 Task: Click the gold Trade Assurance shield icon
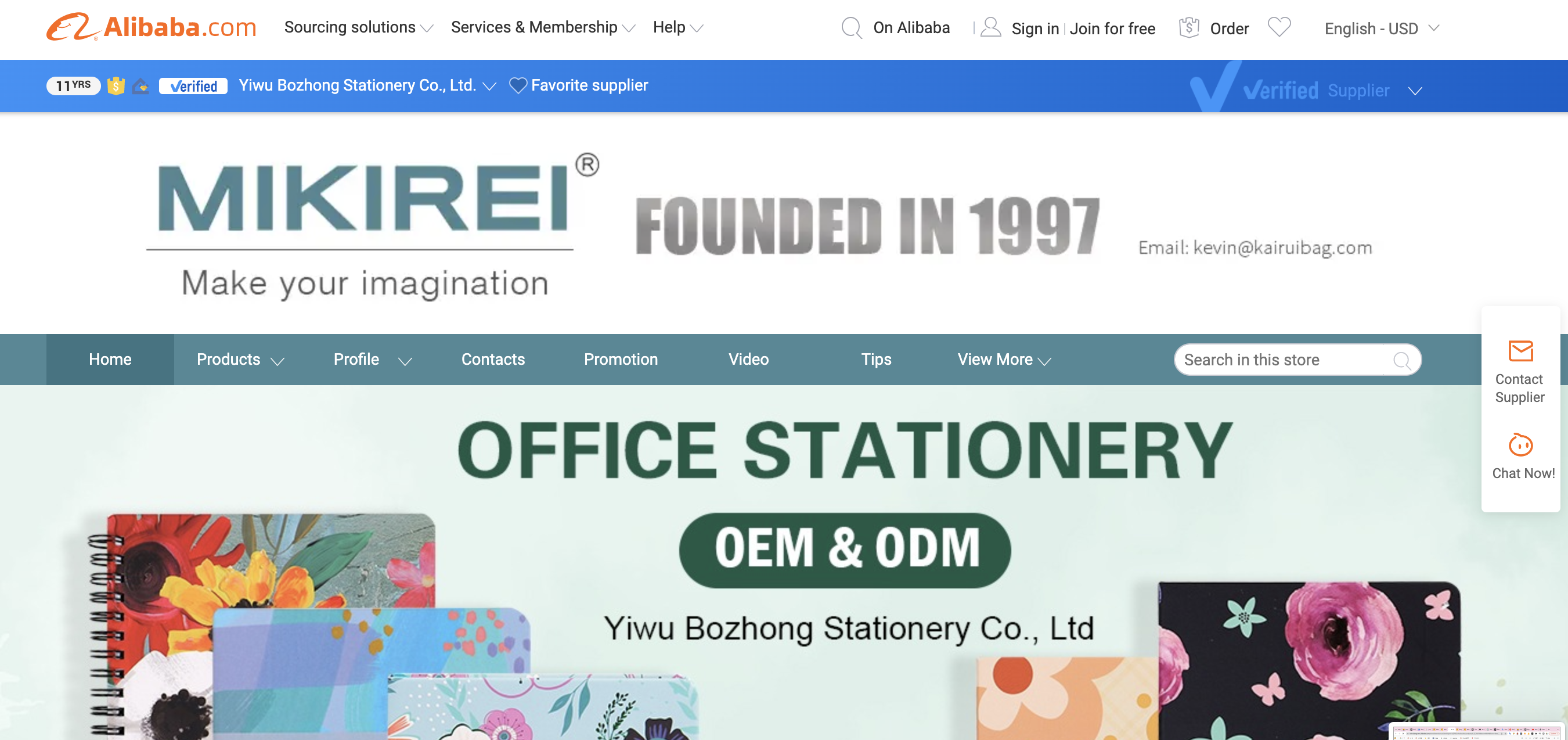[x=116, y=86]
